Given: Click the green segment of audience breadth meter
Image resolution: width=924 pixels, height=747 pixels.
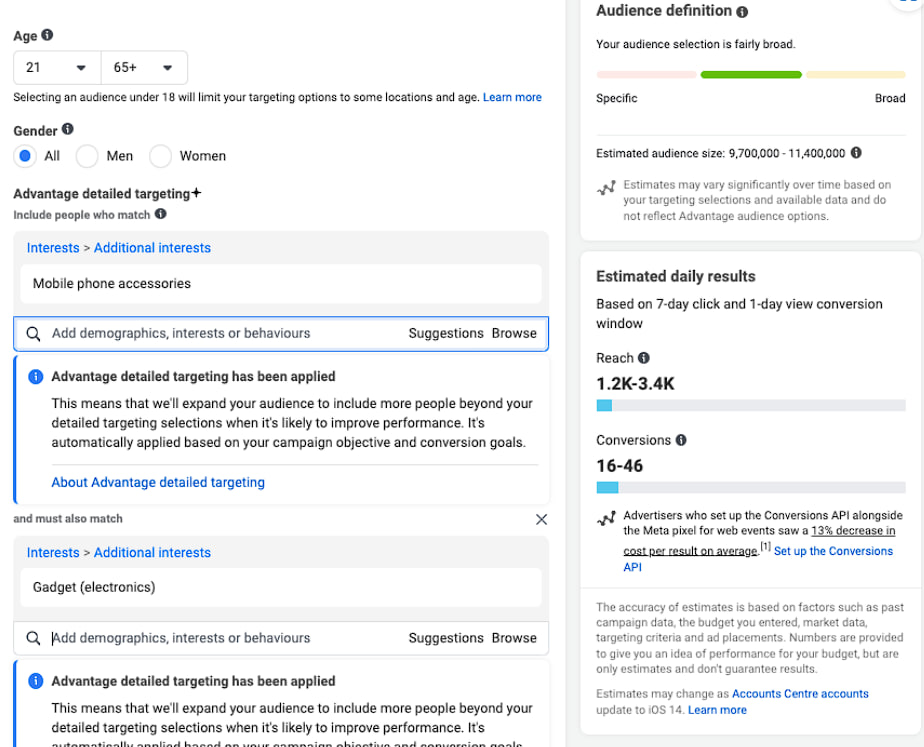Looking at the screenshot, I should click(751, 75).
